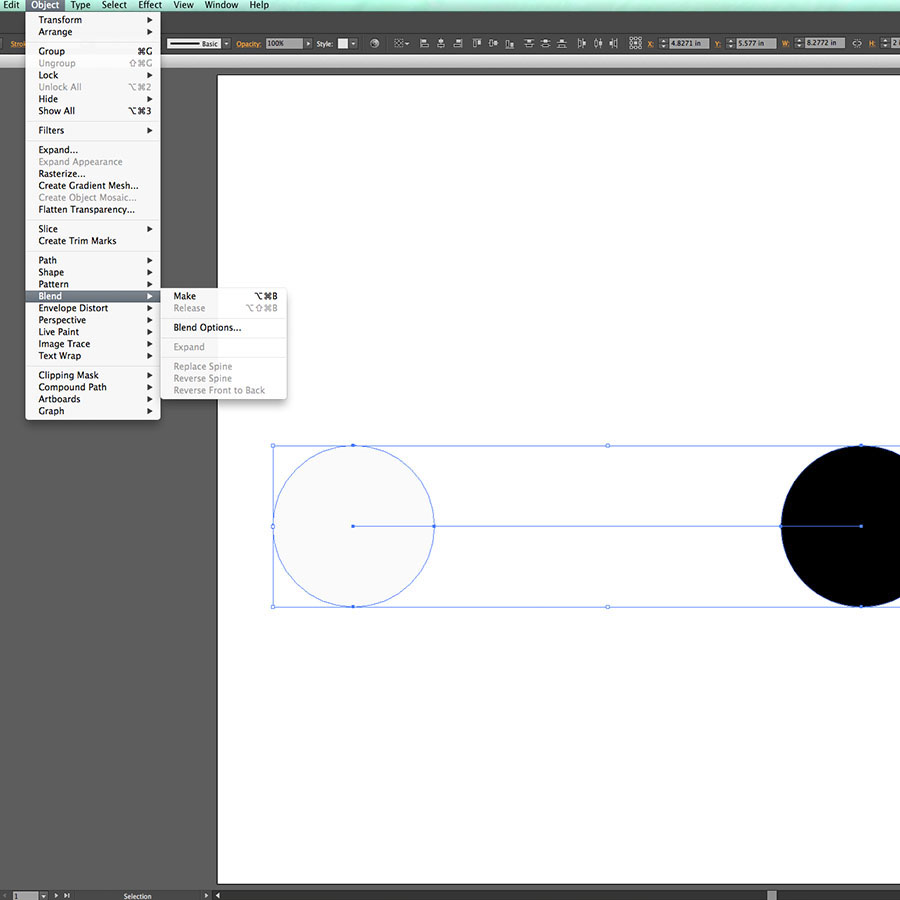This screenshot has width=900, height=900.
Task: Open the Style swatch dropdown arrow
Action: [354, 44]
